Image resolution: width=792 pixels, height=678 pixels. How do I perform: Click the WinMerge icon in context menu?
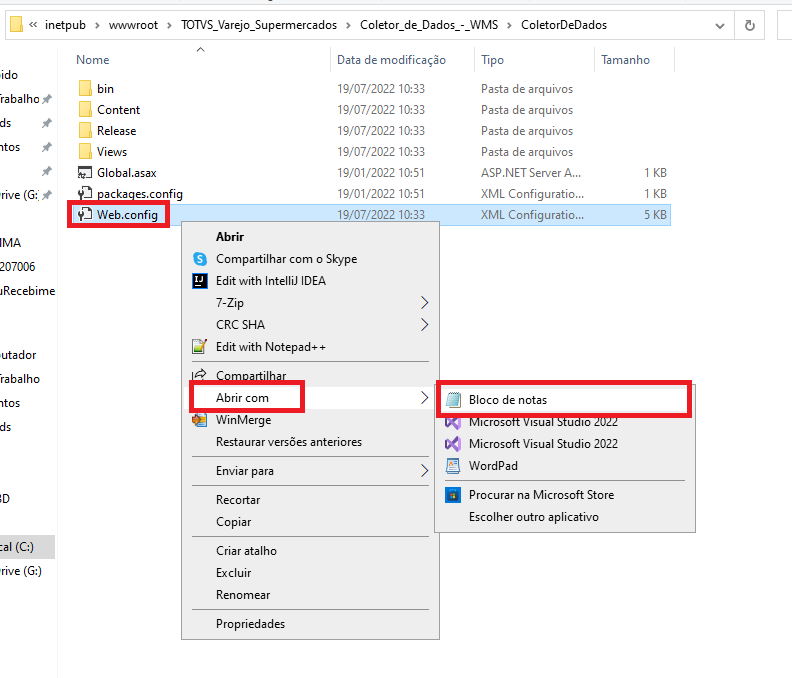[x=199, y=420]
